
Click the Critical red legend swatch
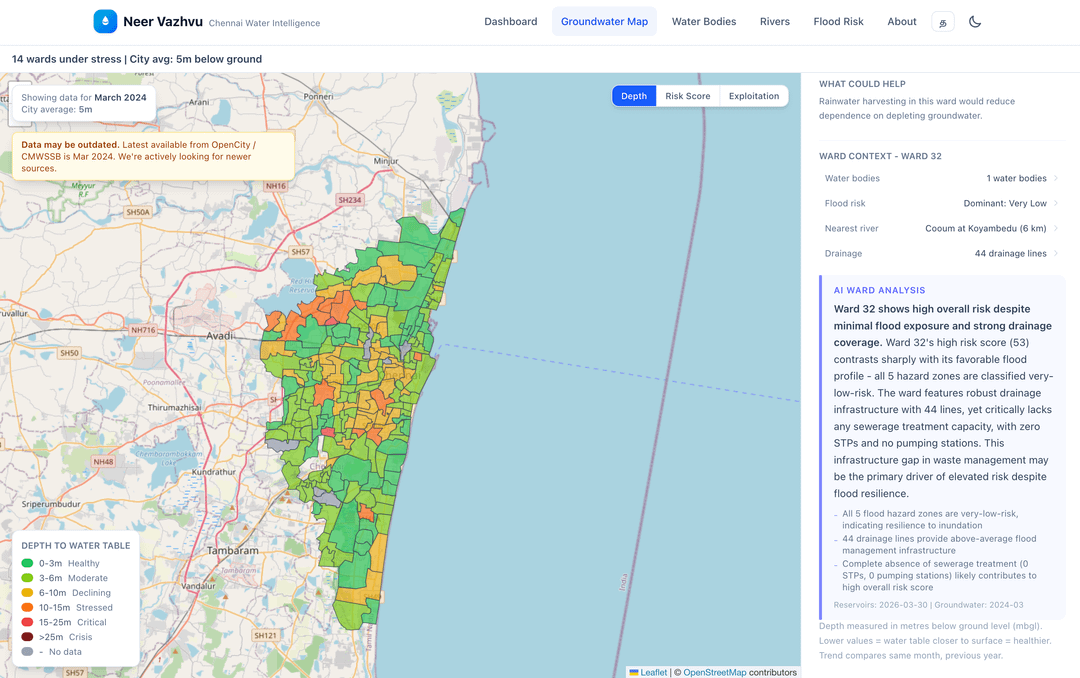click(x=28, y=622)
